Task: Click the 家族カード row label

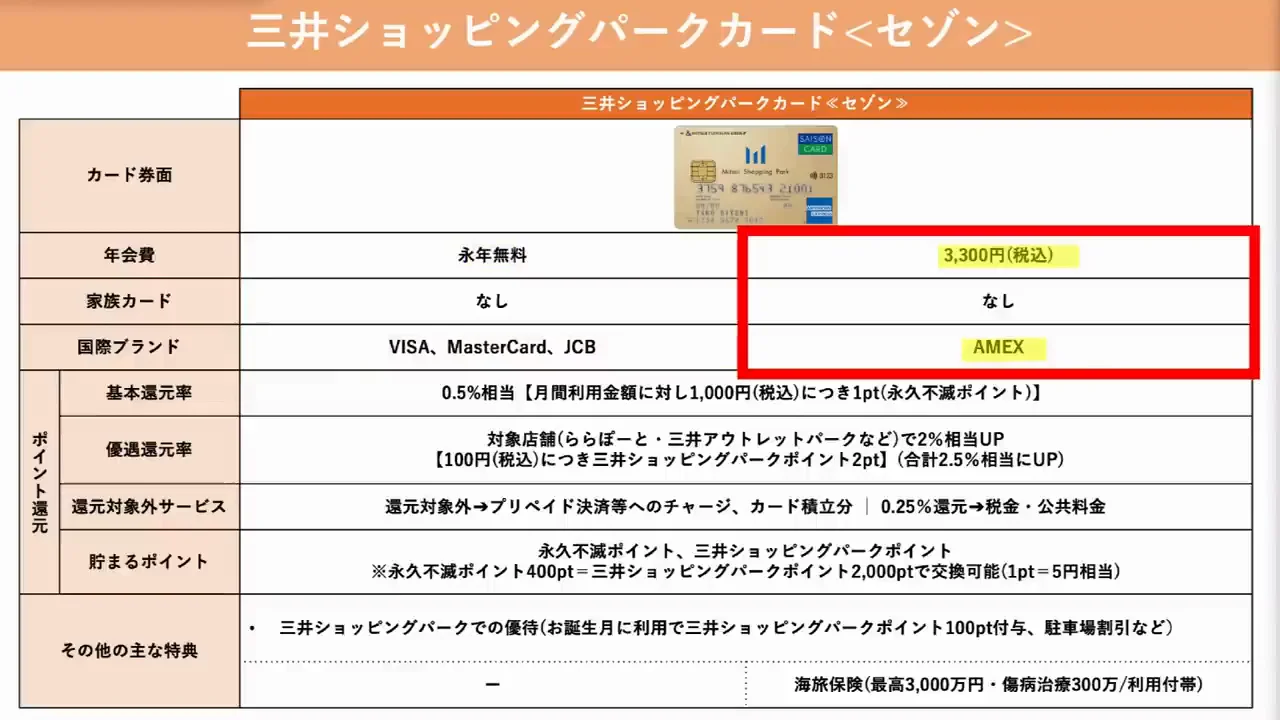Action: (x=129, y=301)
